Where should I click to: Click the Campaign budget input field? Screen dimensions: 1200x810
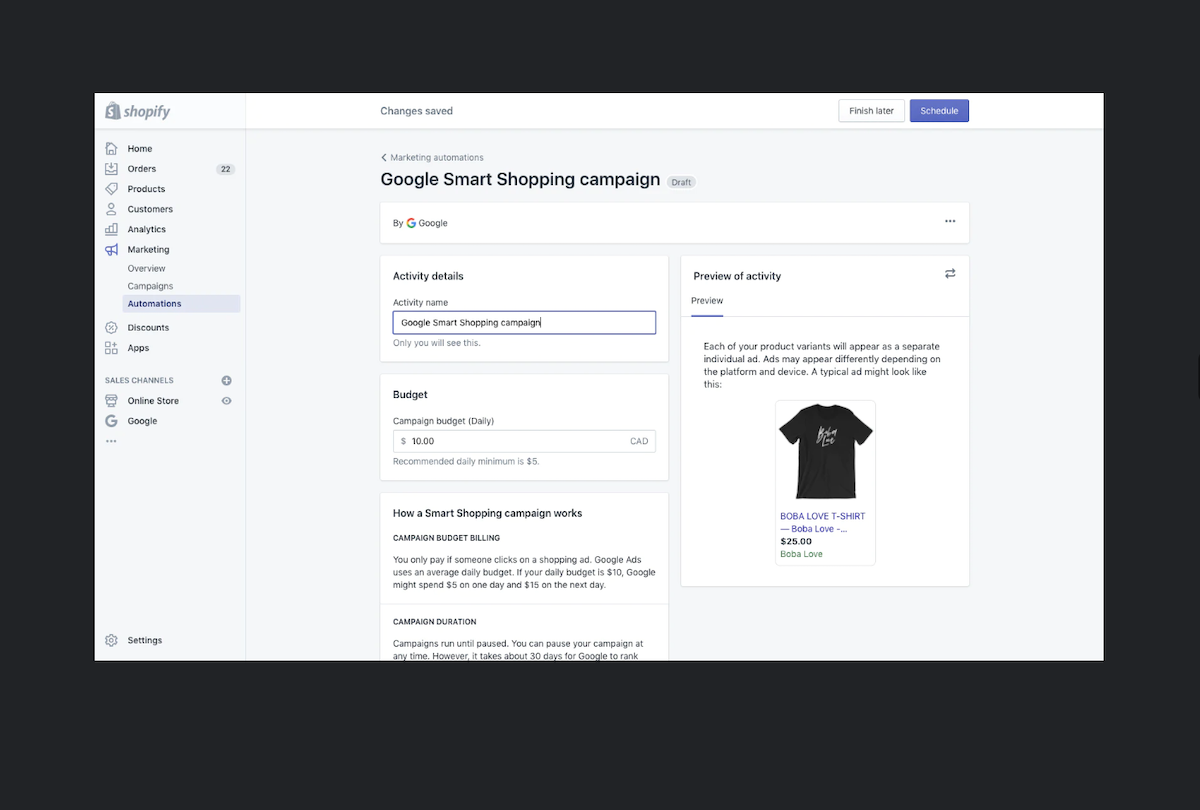(524, 441)
